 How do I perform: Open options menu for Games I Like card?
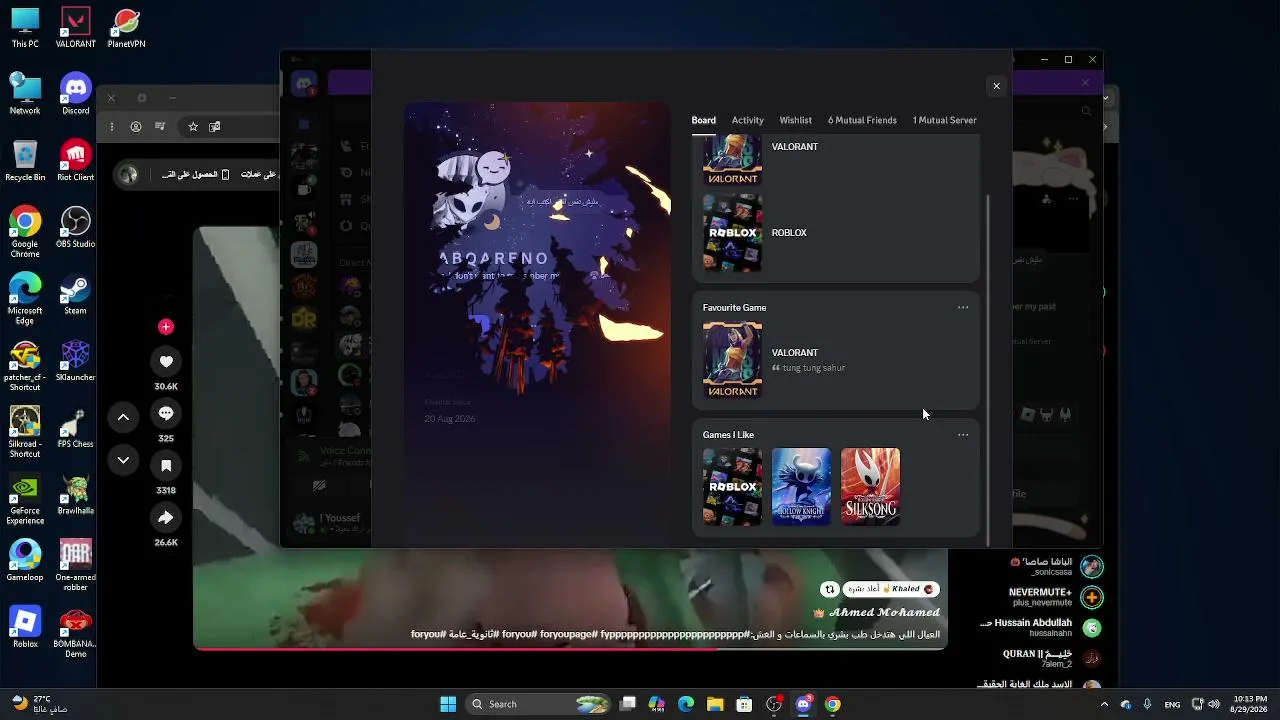click(963, 434)
